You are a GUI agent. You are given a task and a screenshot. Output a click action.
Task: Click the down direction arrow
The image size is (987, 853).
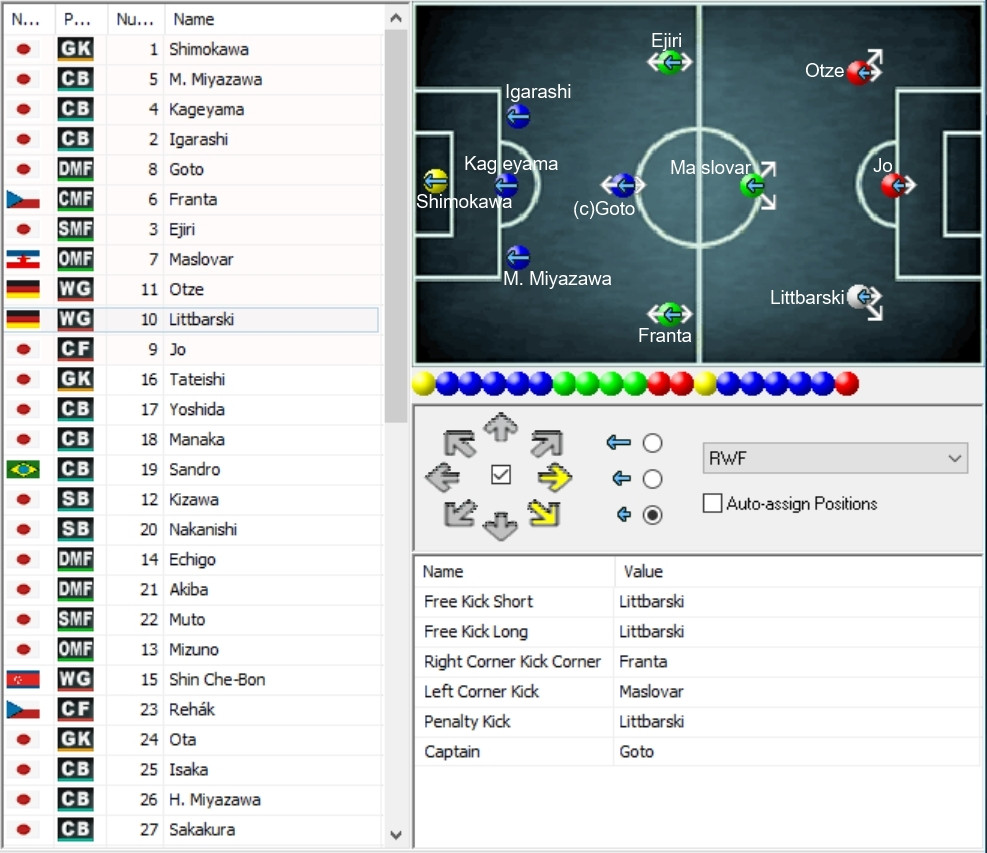click(500, 526)
